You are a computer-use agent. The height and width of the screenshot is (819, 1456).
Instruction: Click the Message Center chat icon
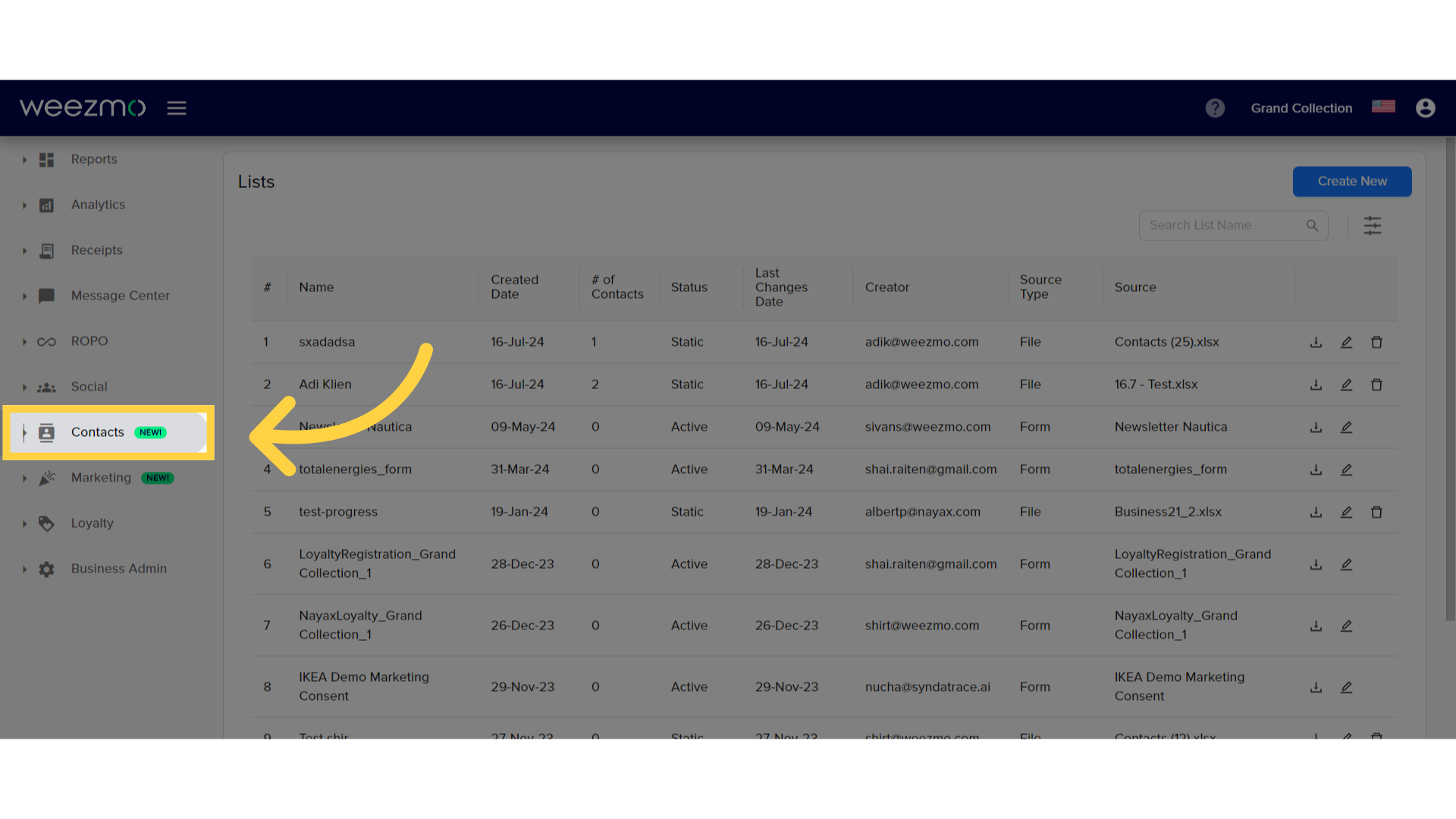tap(46, 296)
